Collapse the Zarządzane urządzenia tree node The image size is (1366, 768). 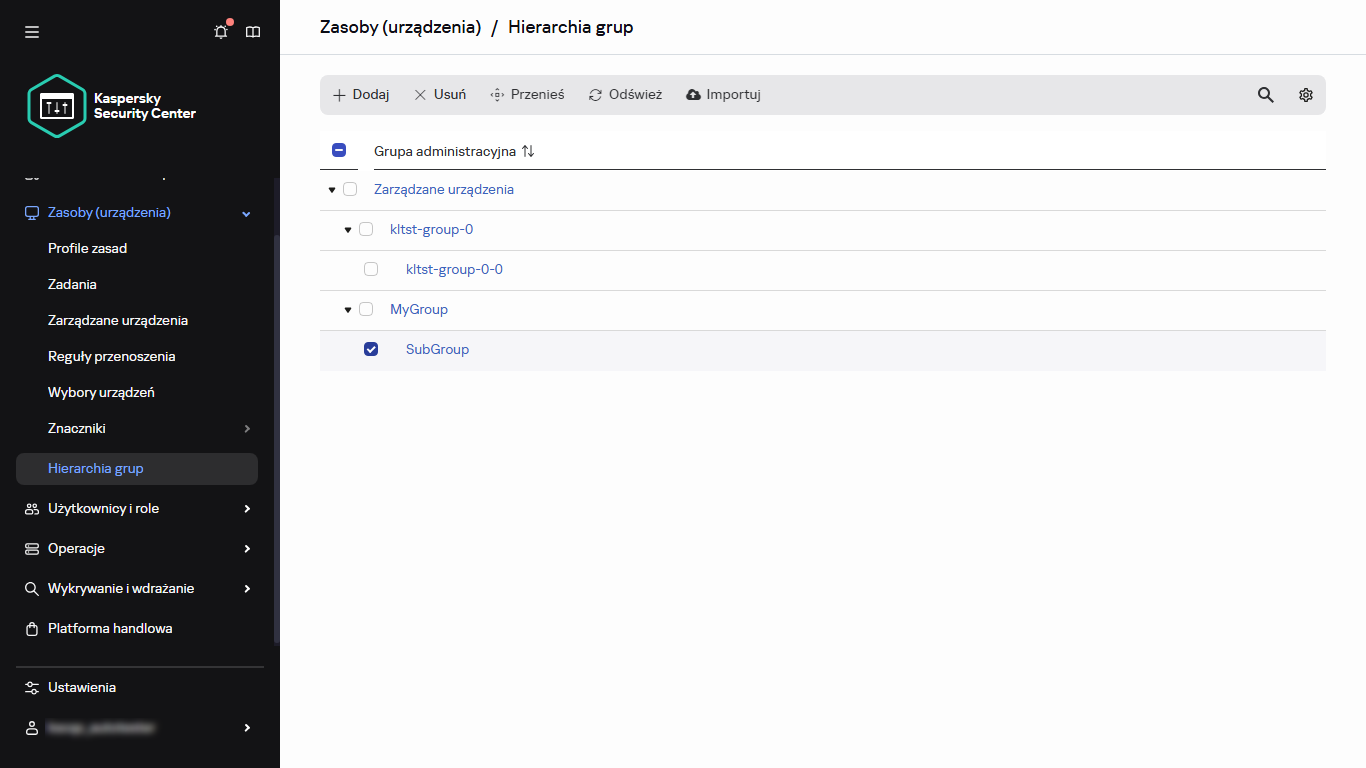coord(331,189)
